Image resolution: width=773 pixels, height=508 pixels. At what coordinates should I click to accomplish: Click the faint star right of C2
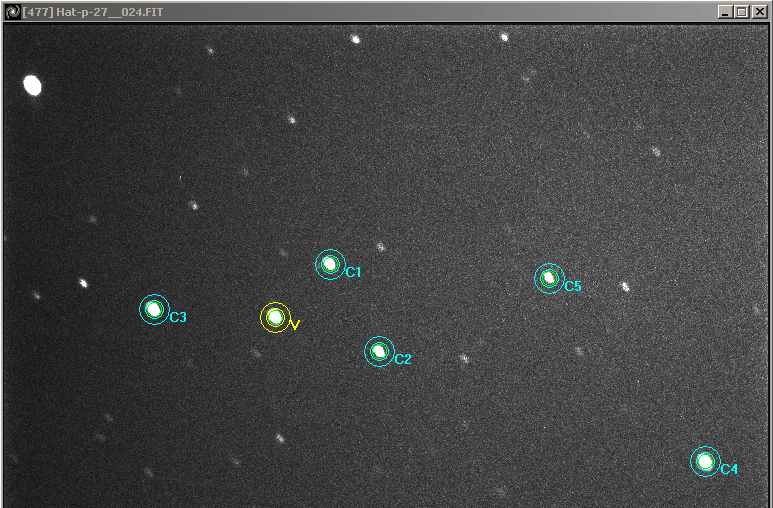[464, 357]
